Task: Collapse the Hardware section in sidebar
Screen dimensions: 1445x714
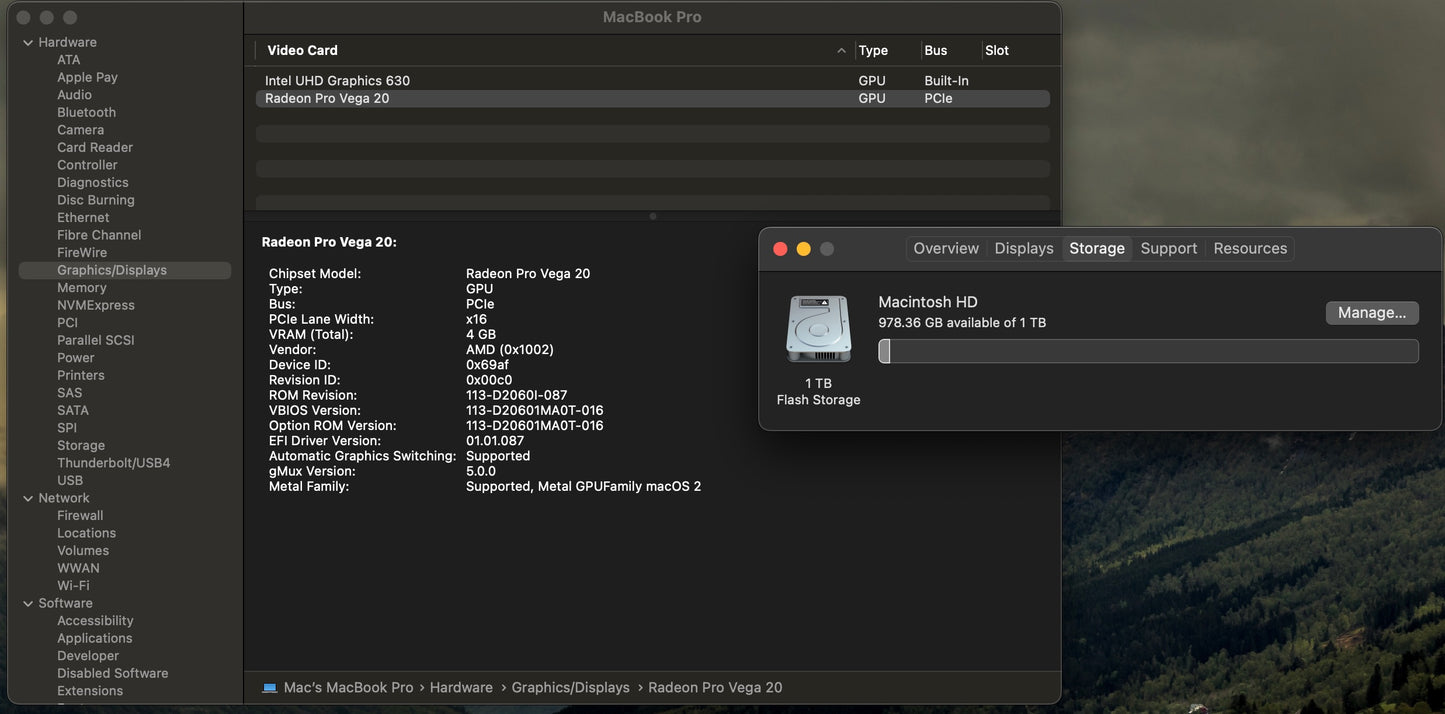Action: (27, 43)
